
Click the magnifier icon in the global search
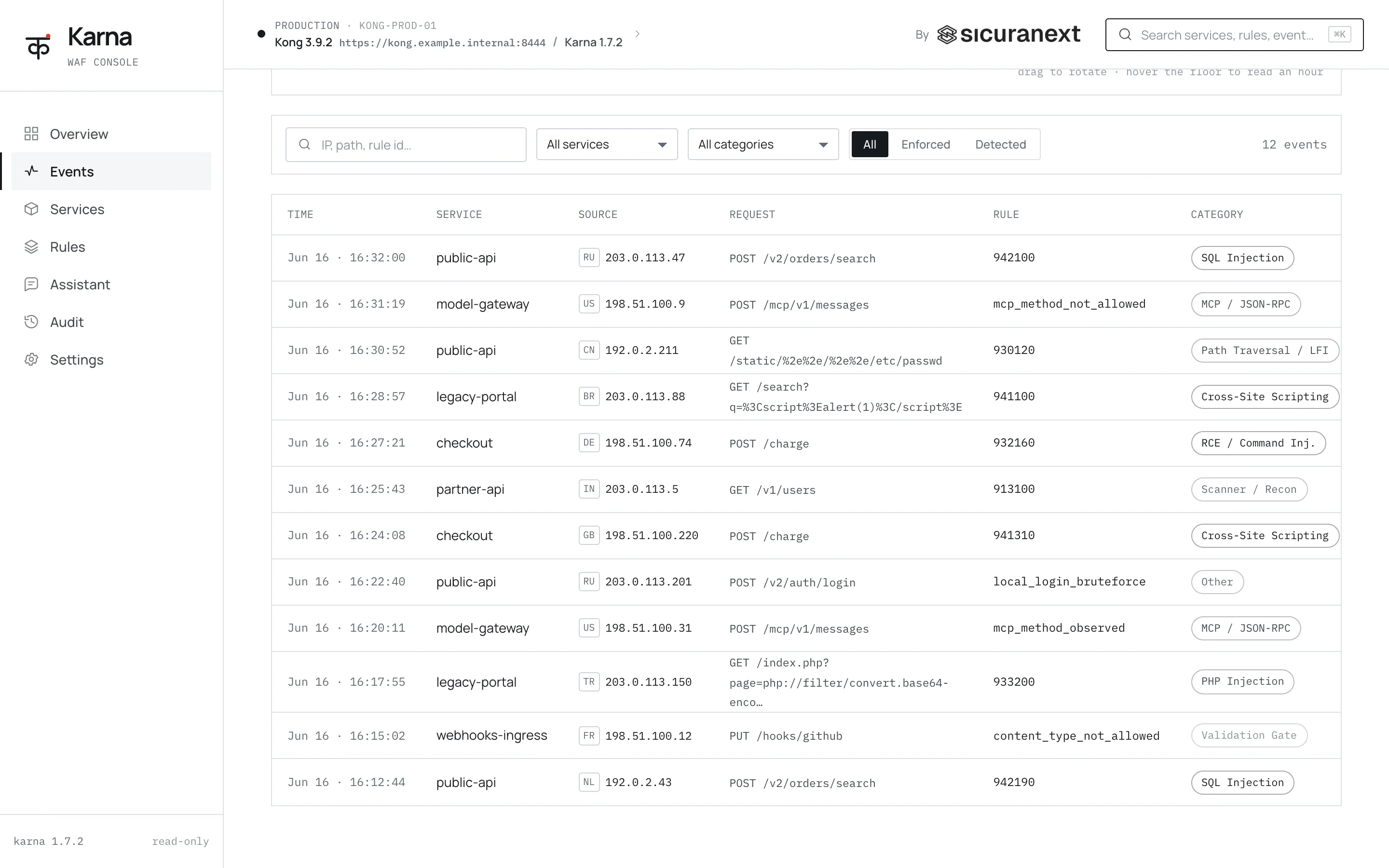pyautogui.click(x=1126, y=35)
